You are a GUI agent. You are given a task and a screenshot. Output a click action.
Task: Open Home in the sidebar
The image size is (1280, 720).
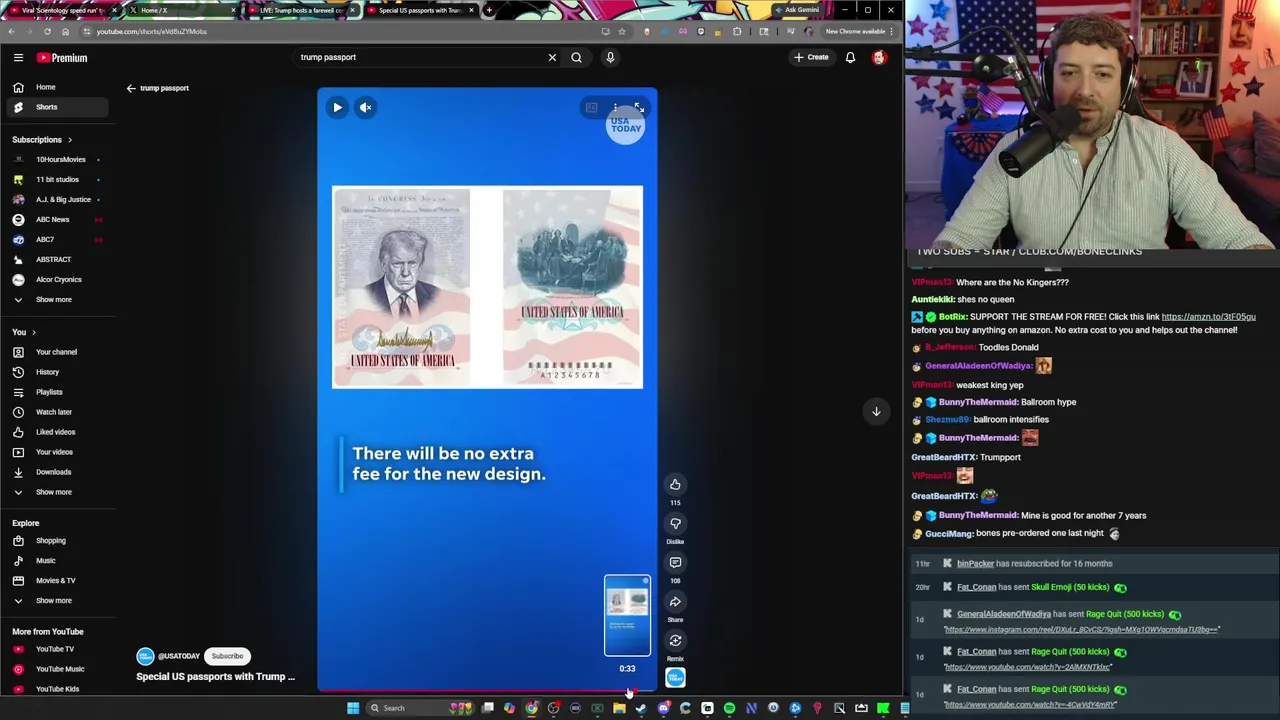click(58, 87)
